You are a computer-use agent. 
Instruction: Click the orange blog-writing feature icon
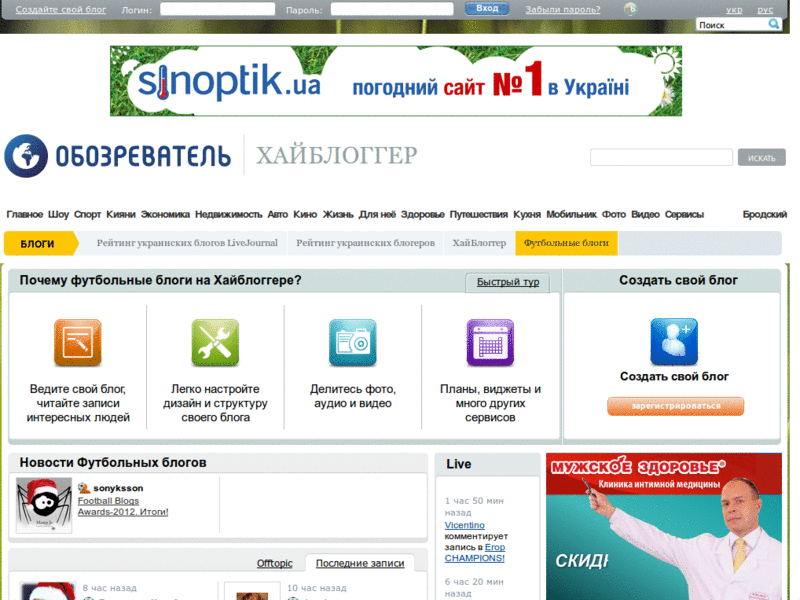(78, 342)
